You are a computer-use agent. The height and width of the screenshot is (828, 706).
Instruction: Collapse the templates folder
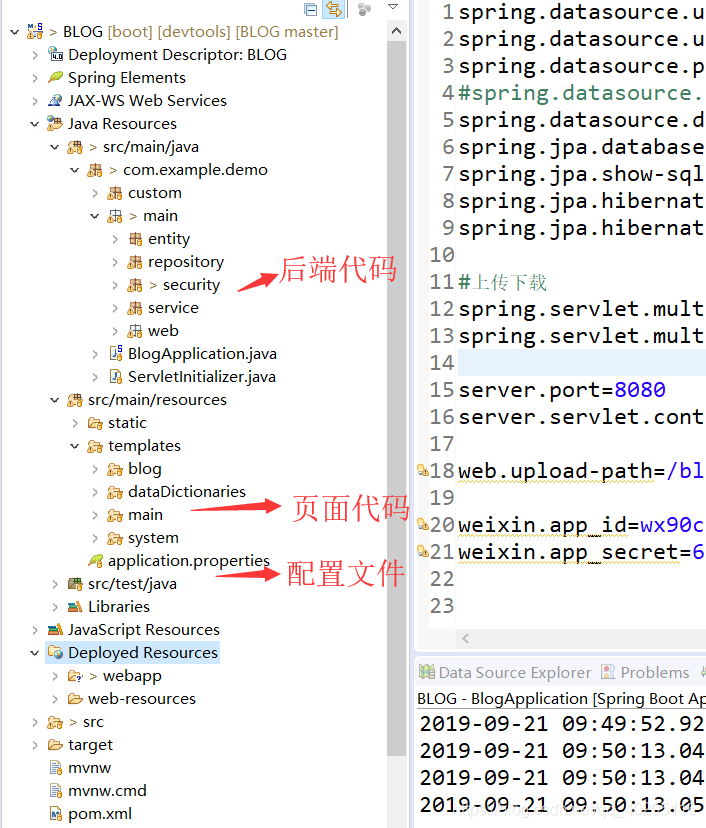point(75,446)
